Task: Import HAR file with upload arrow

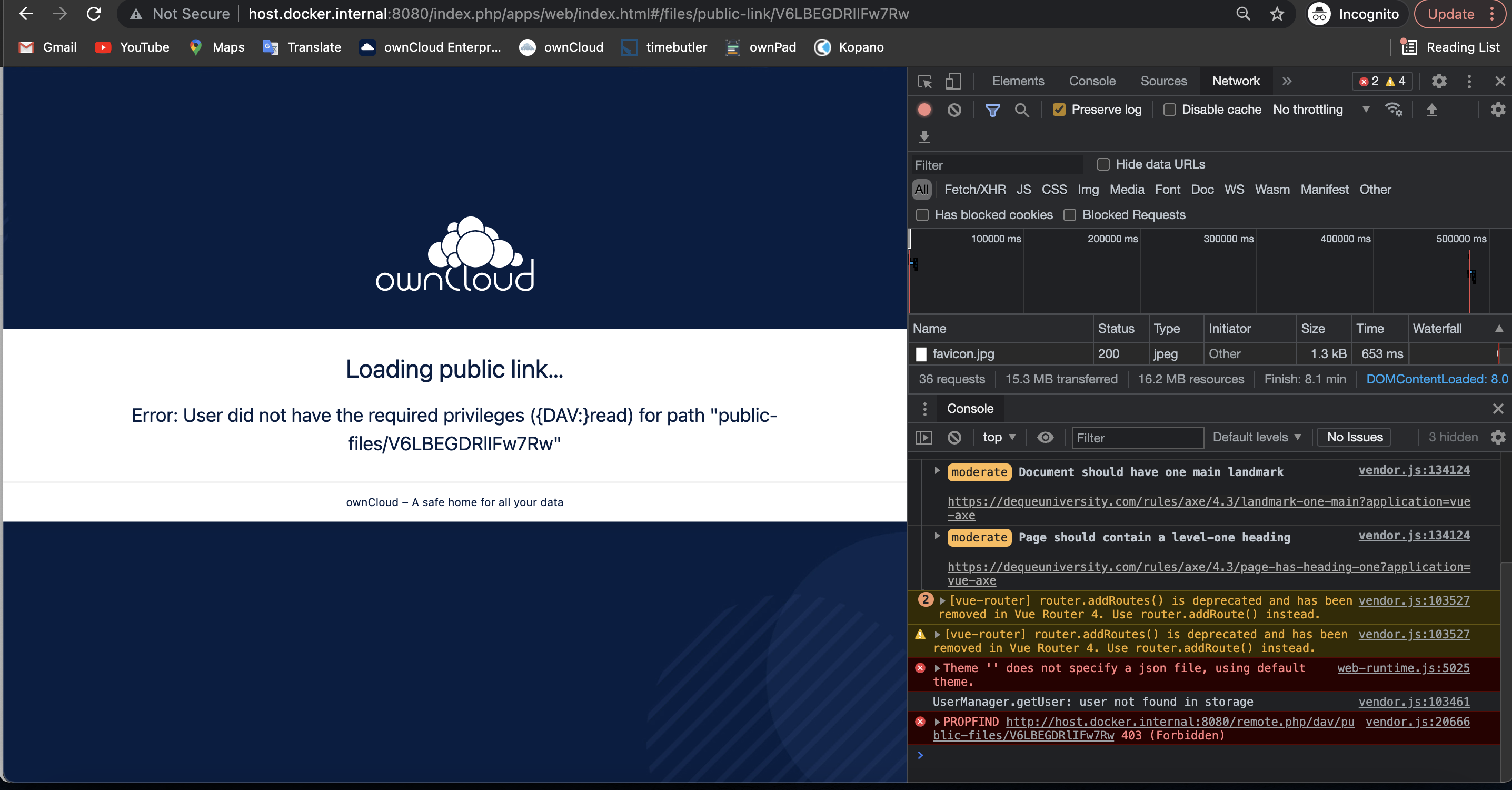Action: click(x=1431, y=110)
